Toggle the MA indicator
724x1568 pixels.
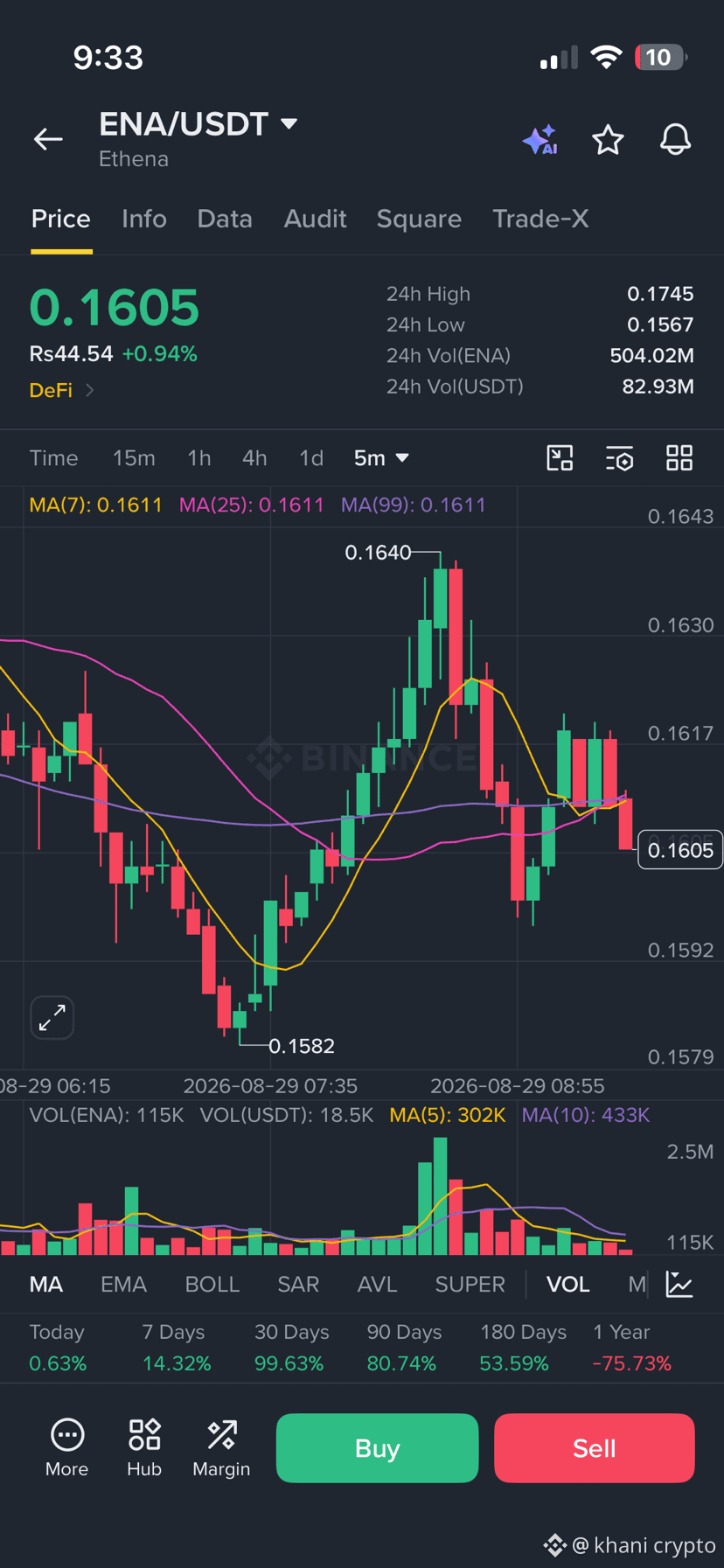click(46, 1284)
